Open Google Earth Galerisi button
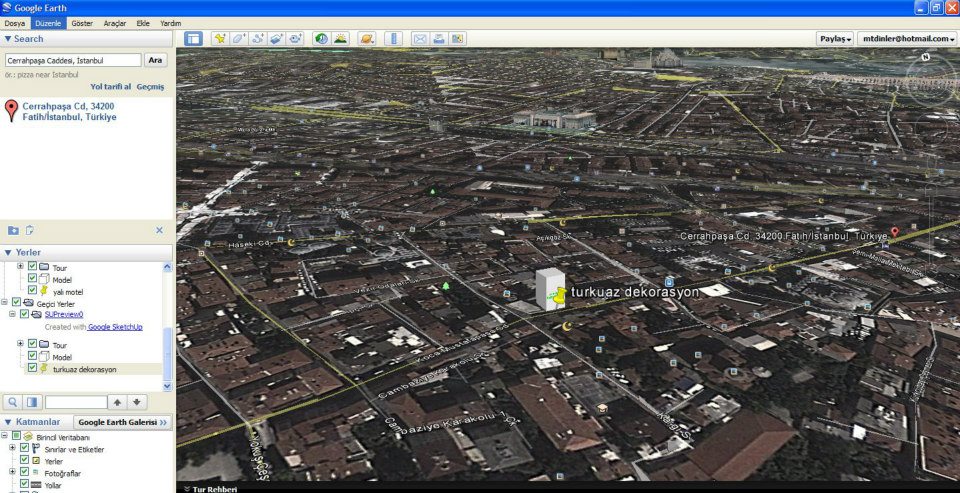The height and width of the screenshot is (493, 960). pyautogui.click(x=122, y=422)
